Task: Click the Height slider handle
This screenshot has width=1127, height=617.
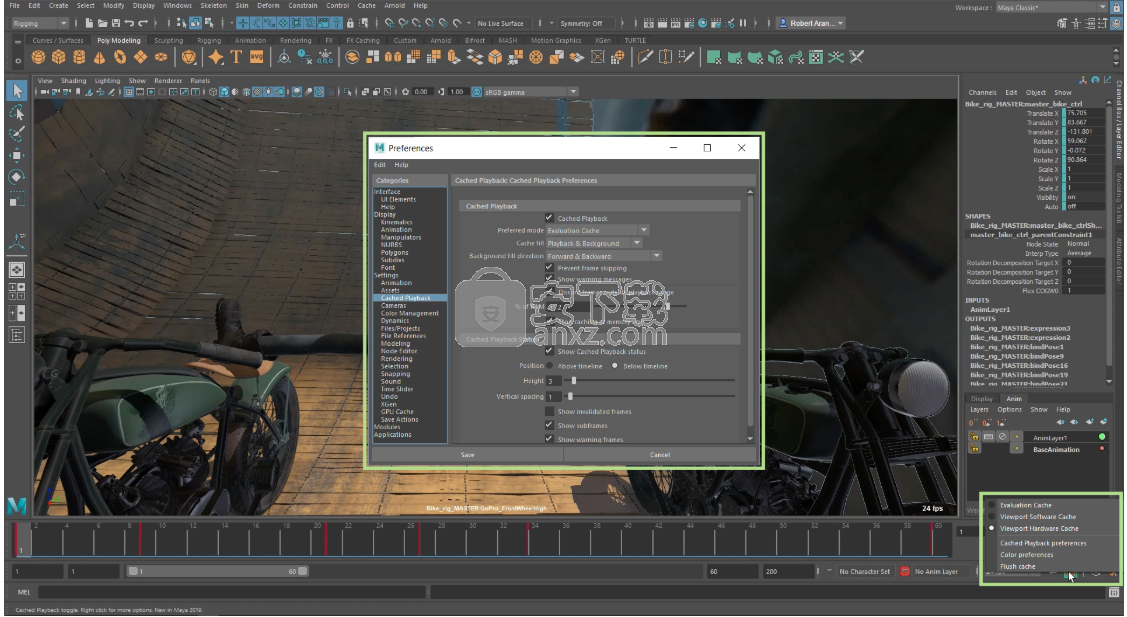Action: [x=574, y=380]
